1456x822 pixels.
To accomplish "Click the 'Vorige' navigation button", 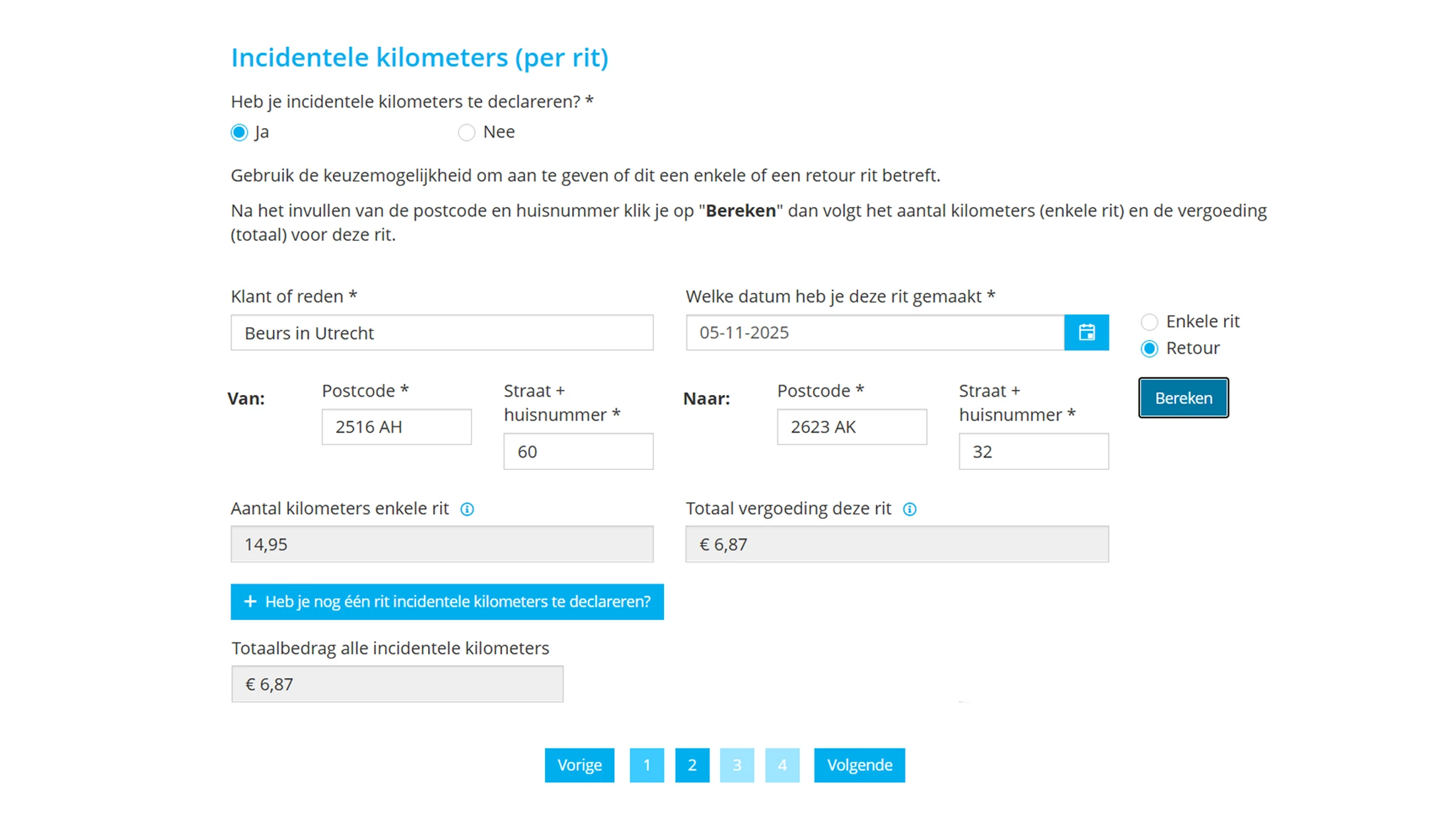I will 579,765.
